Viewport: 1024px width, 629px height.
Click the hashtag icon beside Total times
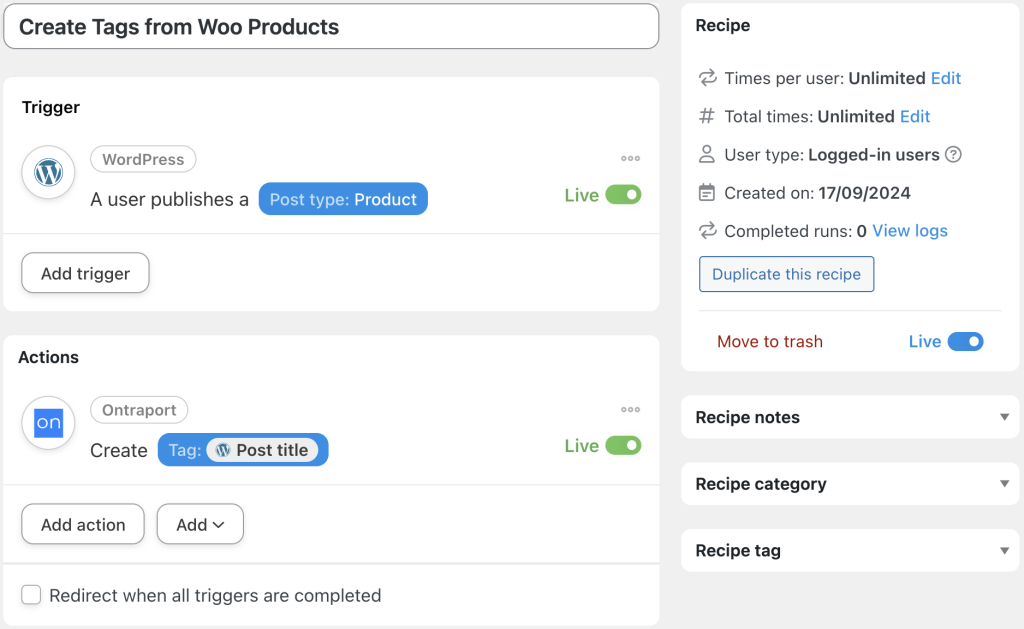pyautogui.click(x=708, y=116)
